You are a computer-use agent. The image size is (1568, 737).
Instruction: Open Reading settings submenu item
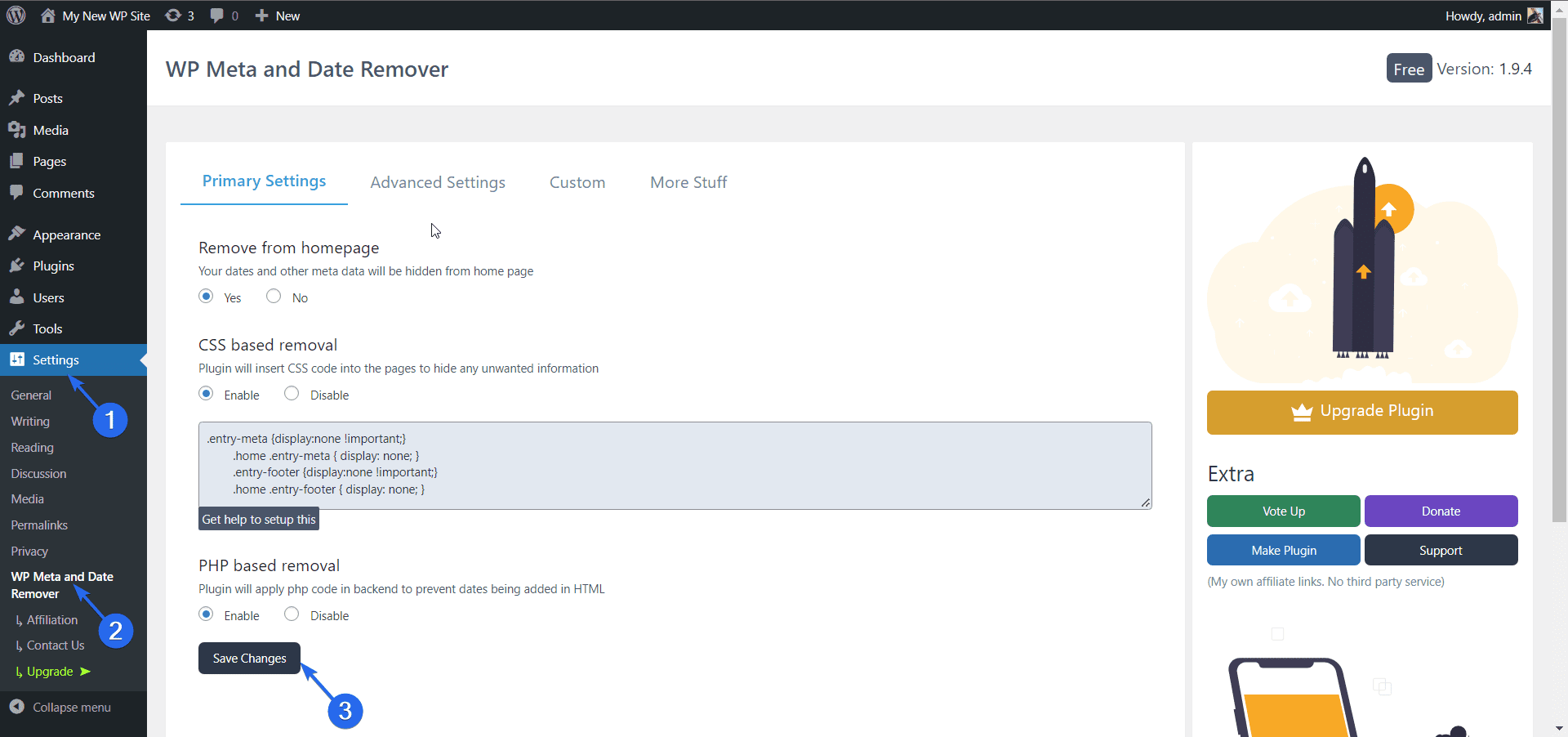[32, 448]
